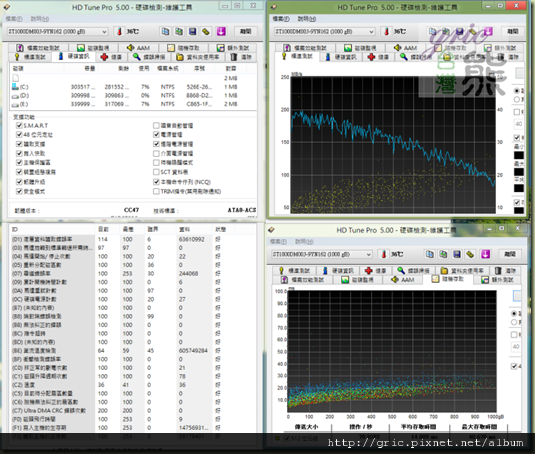Click copy-text icon in top-left HD Tune window
Viewport: 535px width, 454px height.
[165, 31]
